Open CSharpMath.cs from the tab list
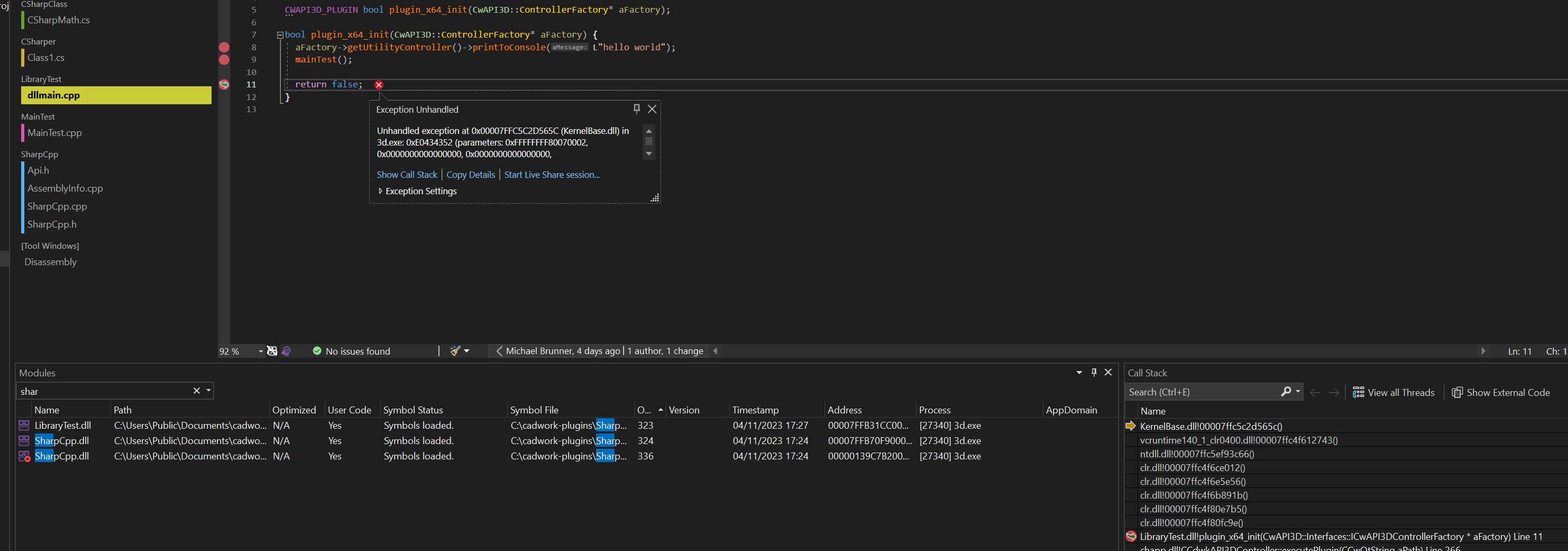Image resolution: width=1568 pixels, height=551 pixels. click(58, 20)
